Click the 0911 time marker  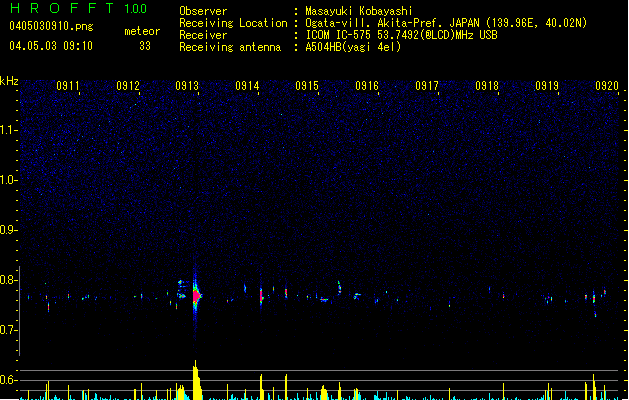(67, 86)
